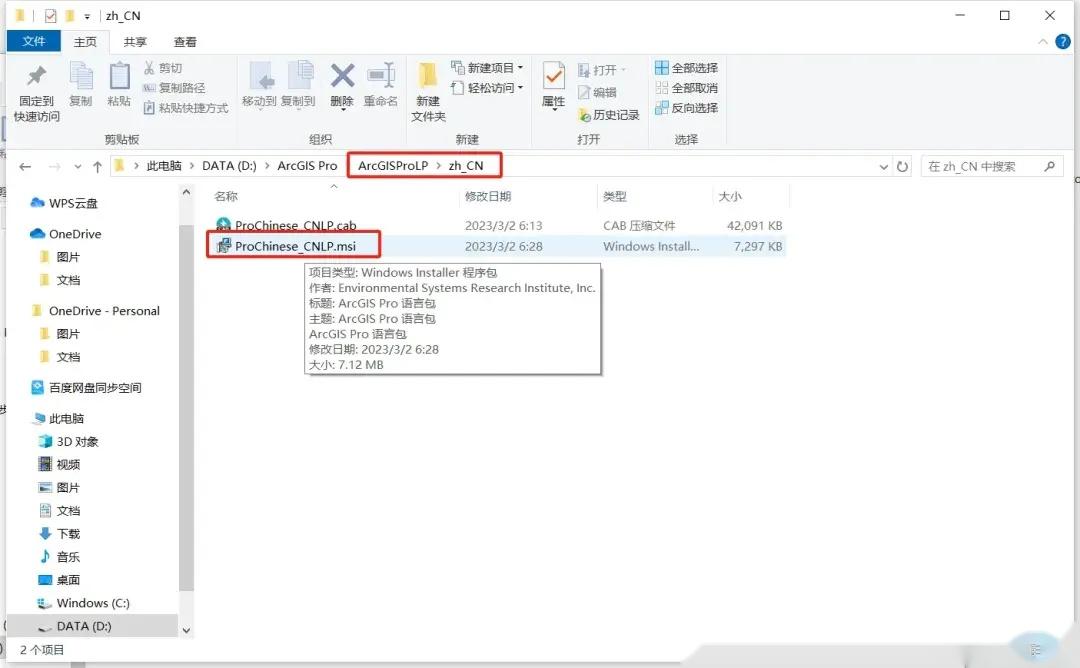Image resolution: width=1080 pixels, height=668 pixels.
Task: Open the Easy access dropdown
Action: [x=487, y=87]
